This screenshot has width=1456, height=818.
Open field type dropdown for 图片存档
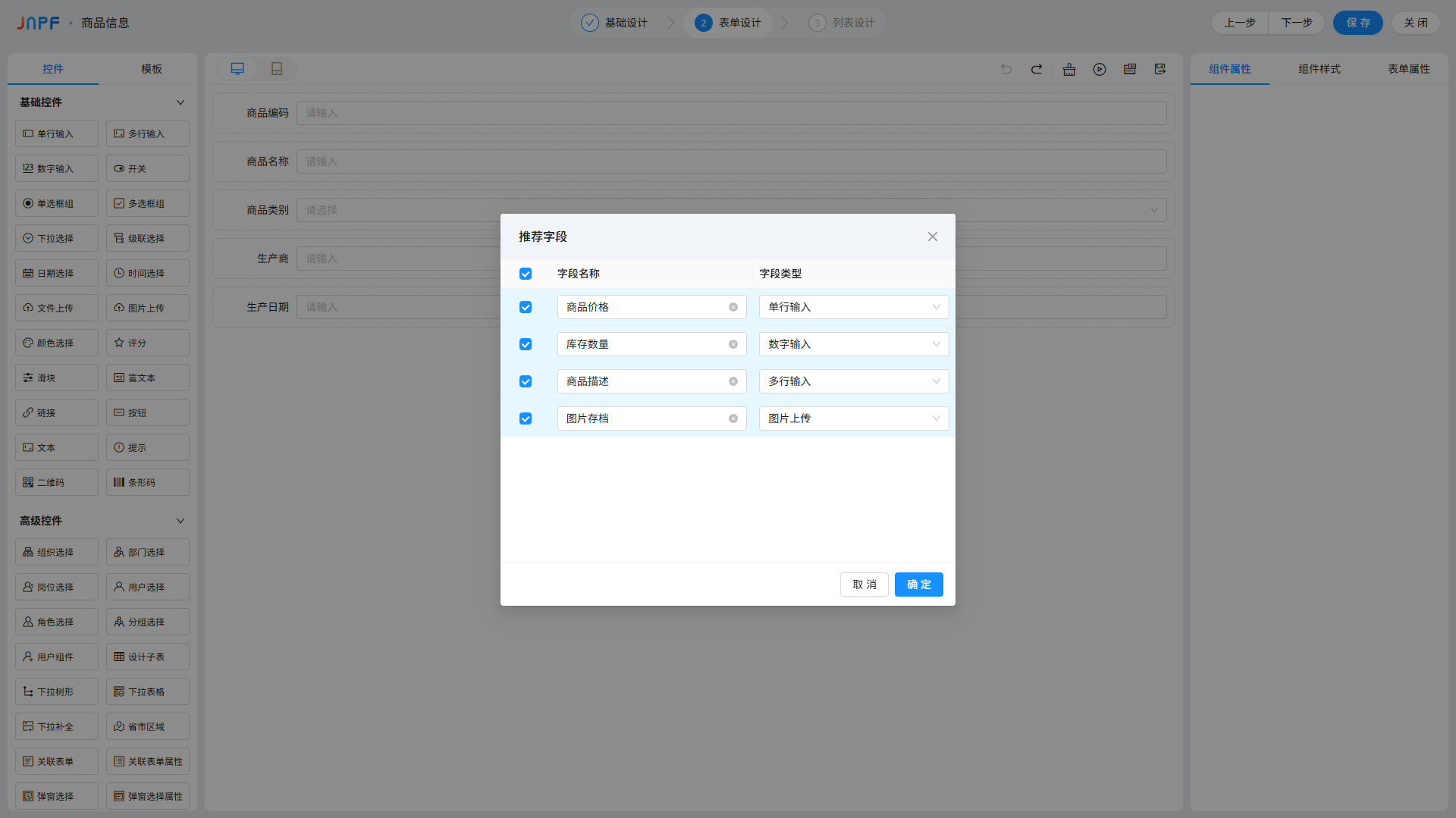(x=854, y=418)
